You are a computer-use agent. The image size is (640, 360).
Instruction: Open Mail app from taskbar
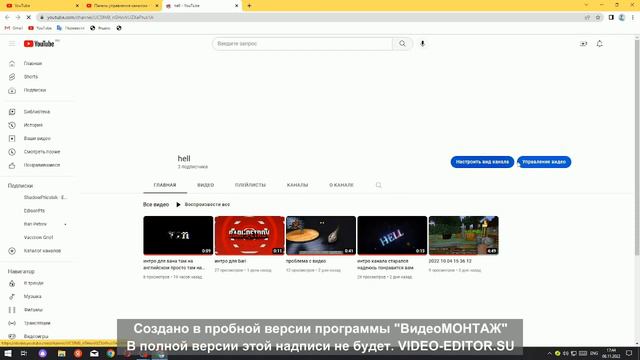click(x=94, y=353)
